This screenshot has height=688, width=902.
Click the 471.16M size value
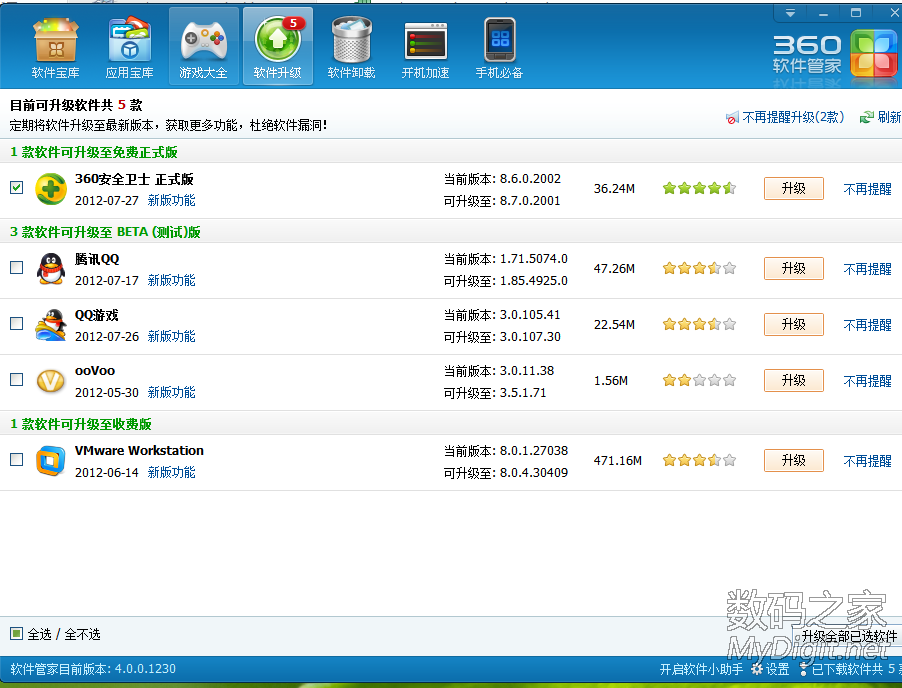[x=618, y=461]
